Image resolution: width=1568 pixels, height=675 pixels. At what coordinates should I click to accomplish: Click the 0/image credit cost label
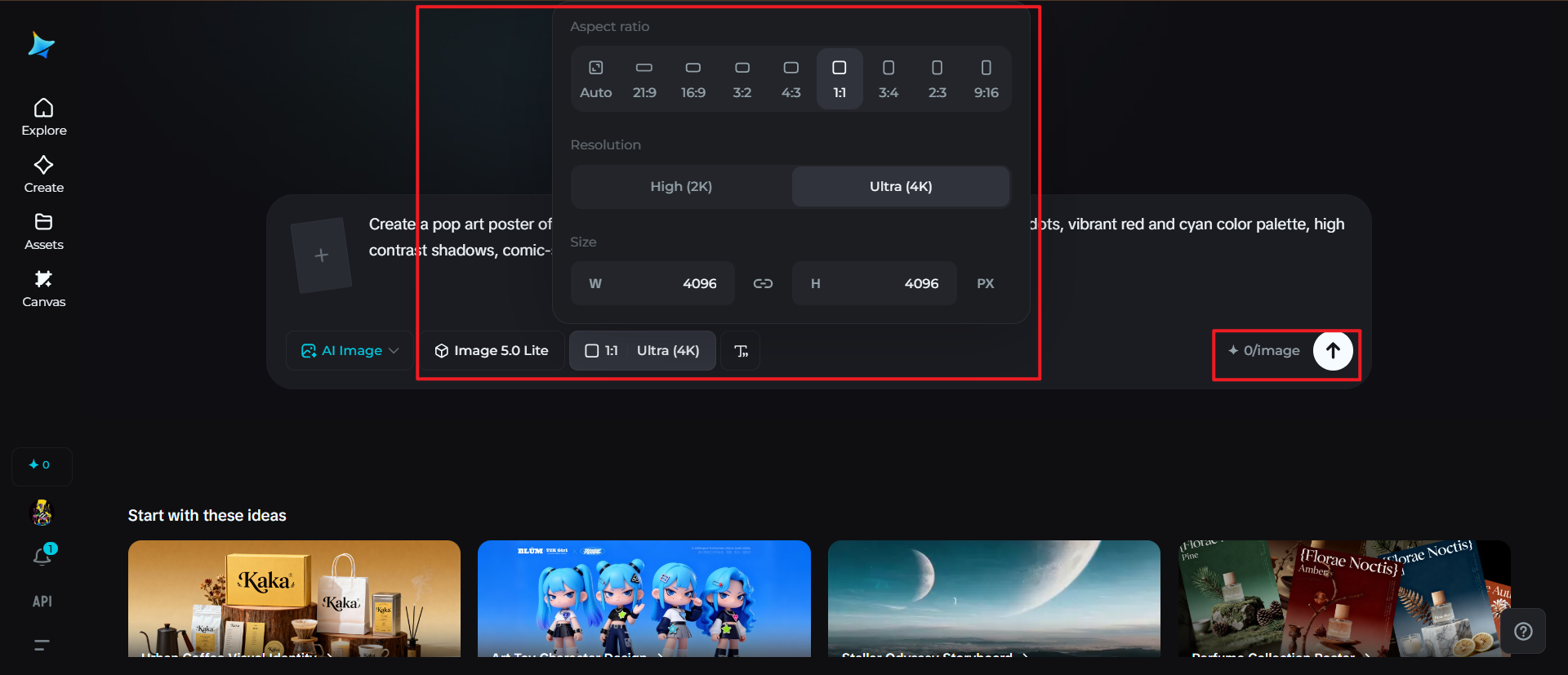[x=1264, y=351]
